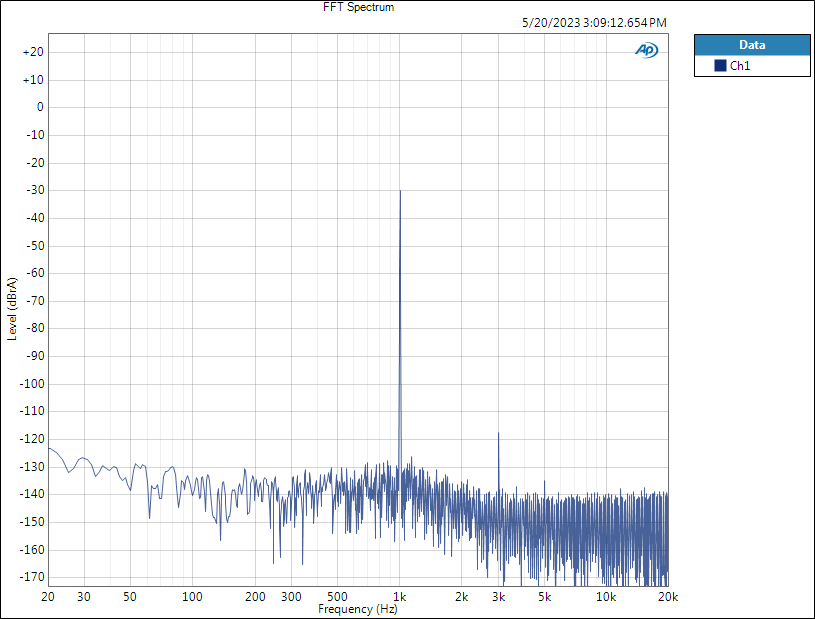Click the 100 frequency axis tick label
The width and height of the screenshot is (815, 619).
192,597
